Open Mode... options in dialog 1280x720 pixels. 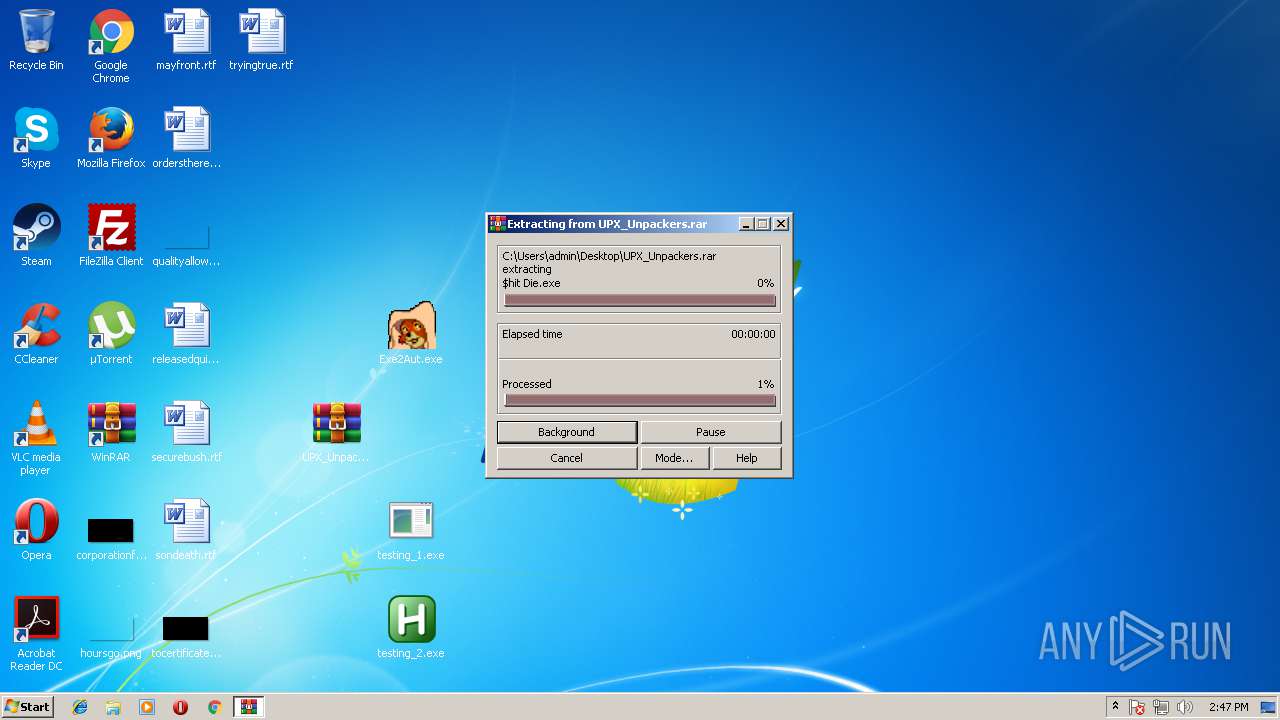click(x=674, y=458)
